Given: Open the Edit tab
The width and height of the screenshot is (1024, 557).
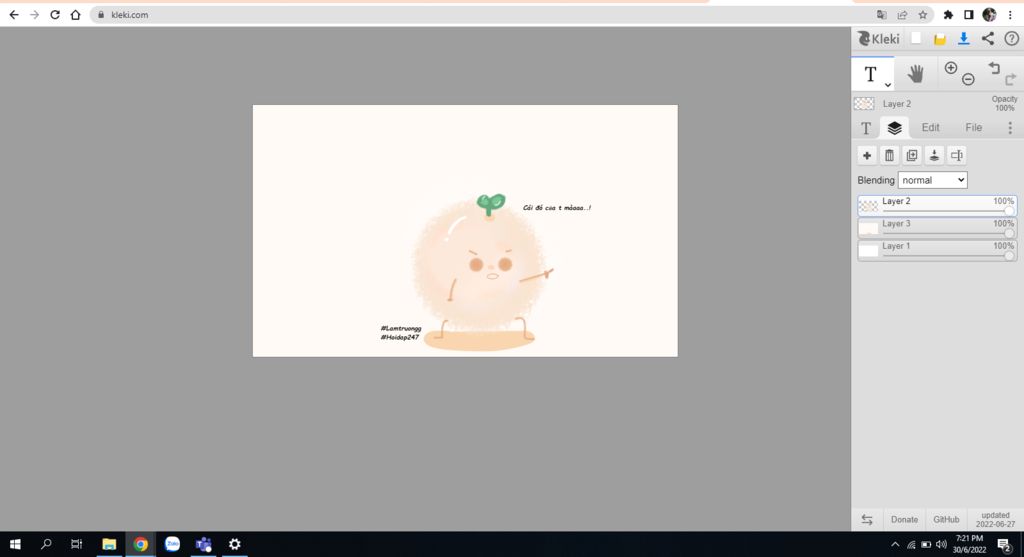Looking at the screenshot, I should point(931,127).
